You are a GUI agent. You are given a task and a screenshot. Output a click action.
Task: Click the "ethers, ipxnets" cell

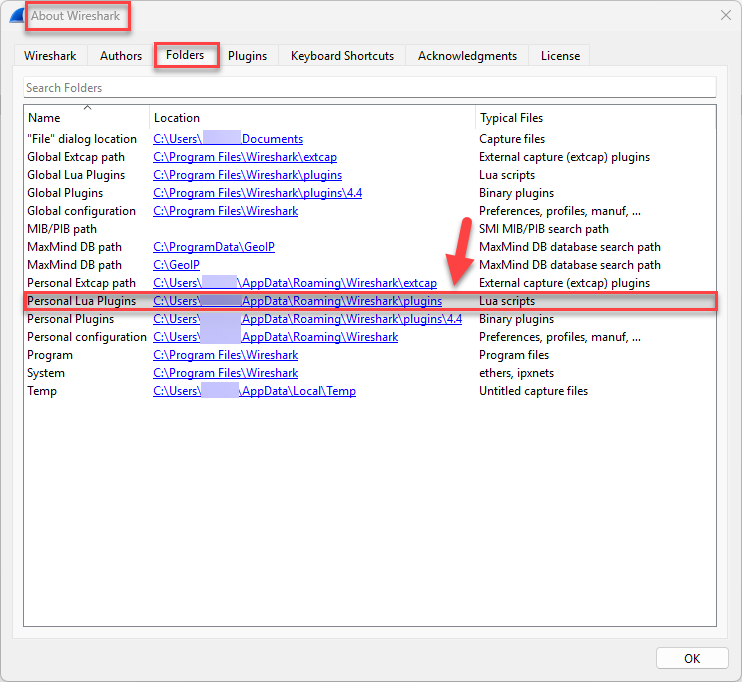pyautogui.click(x=516, y=372)
